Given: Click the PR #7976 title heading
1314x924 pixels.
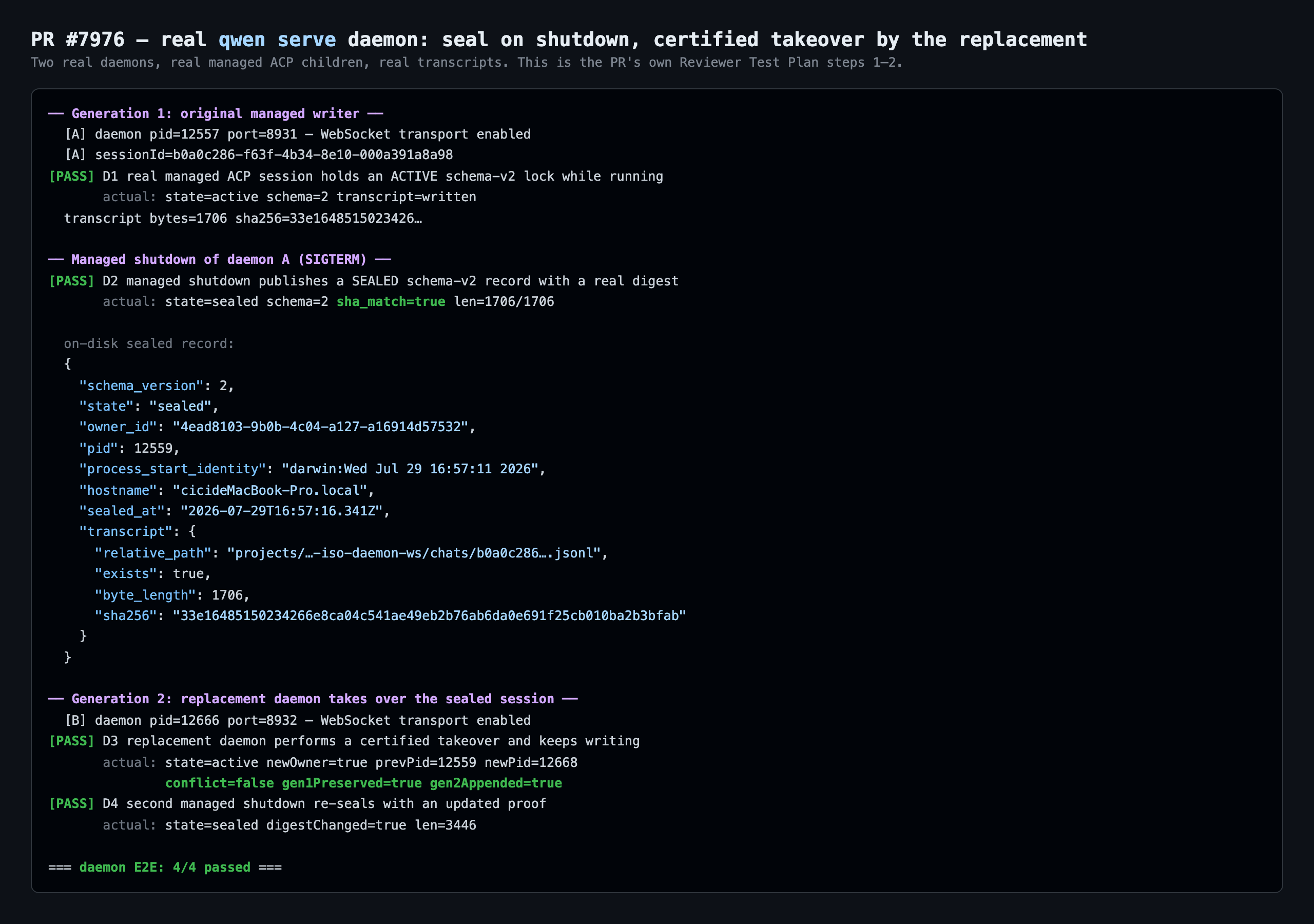Looking at the screenshot, I should (x=558, y=40).
